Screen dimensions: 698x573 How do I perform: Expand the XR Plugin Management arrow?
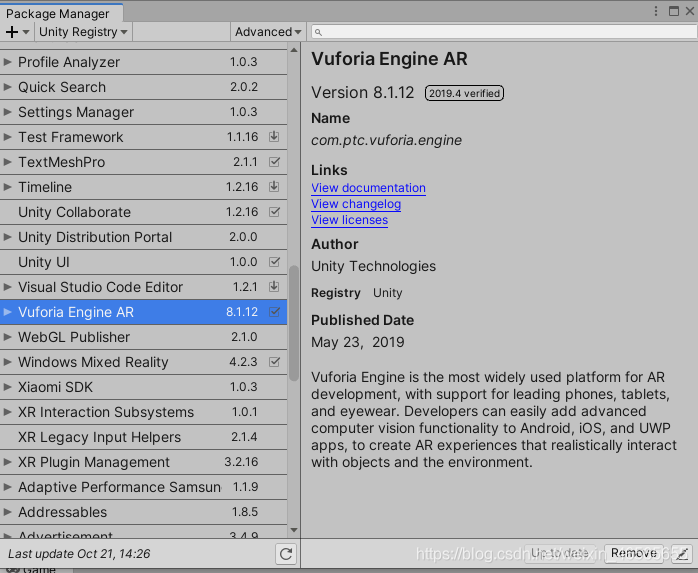(x=7, y=462)
